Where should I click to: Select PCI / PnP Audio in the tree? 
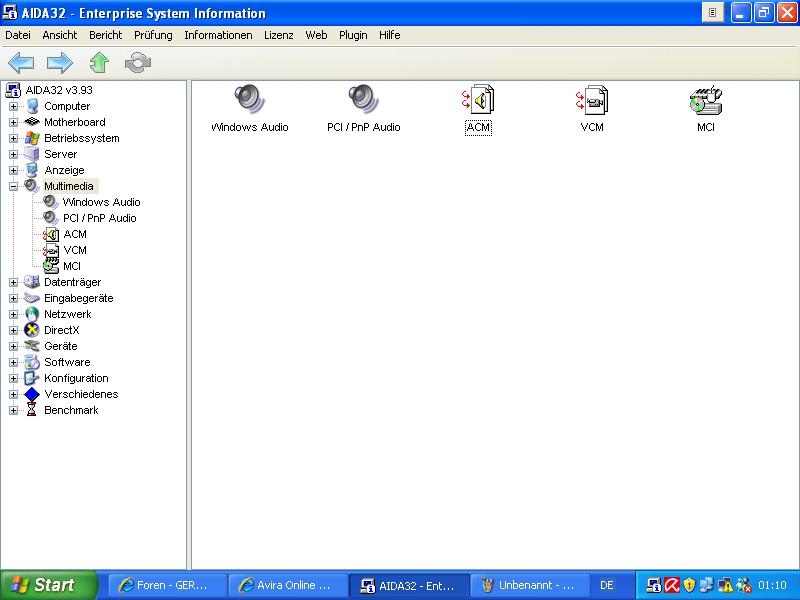pos(99,218)
